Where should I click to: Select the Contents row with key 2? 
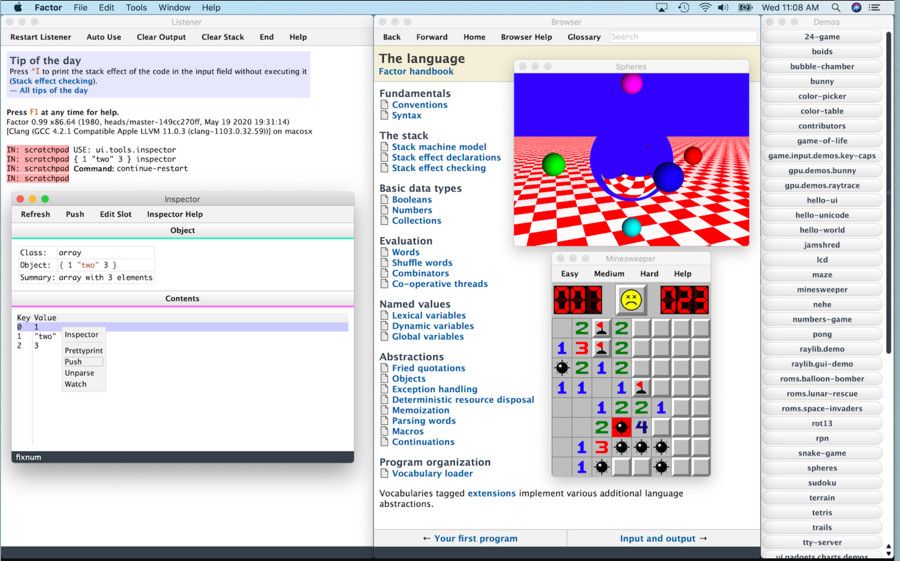click(x=183, y=346)
